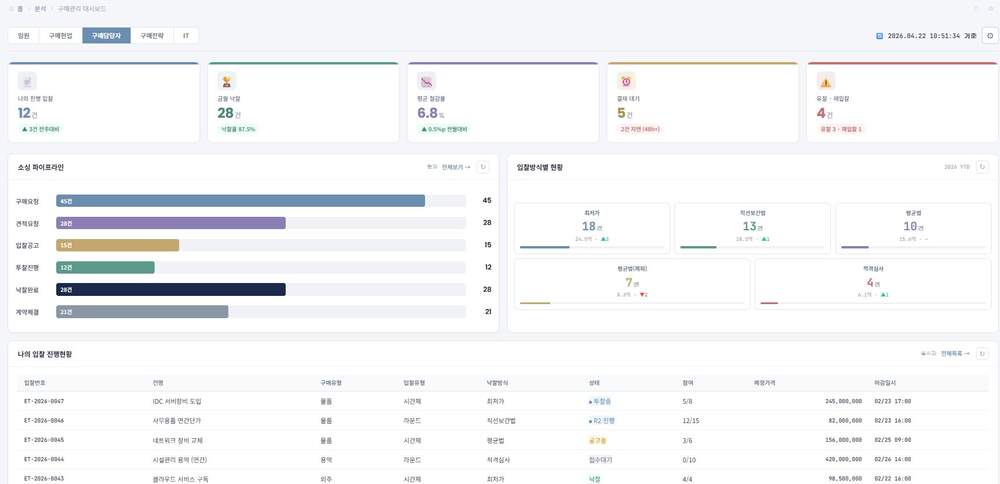Click the 12/15 participation cell
Viewport: 1000px width, 484px height.
coord(689,421)
